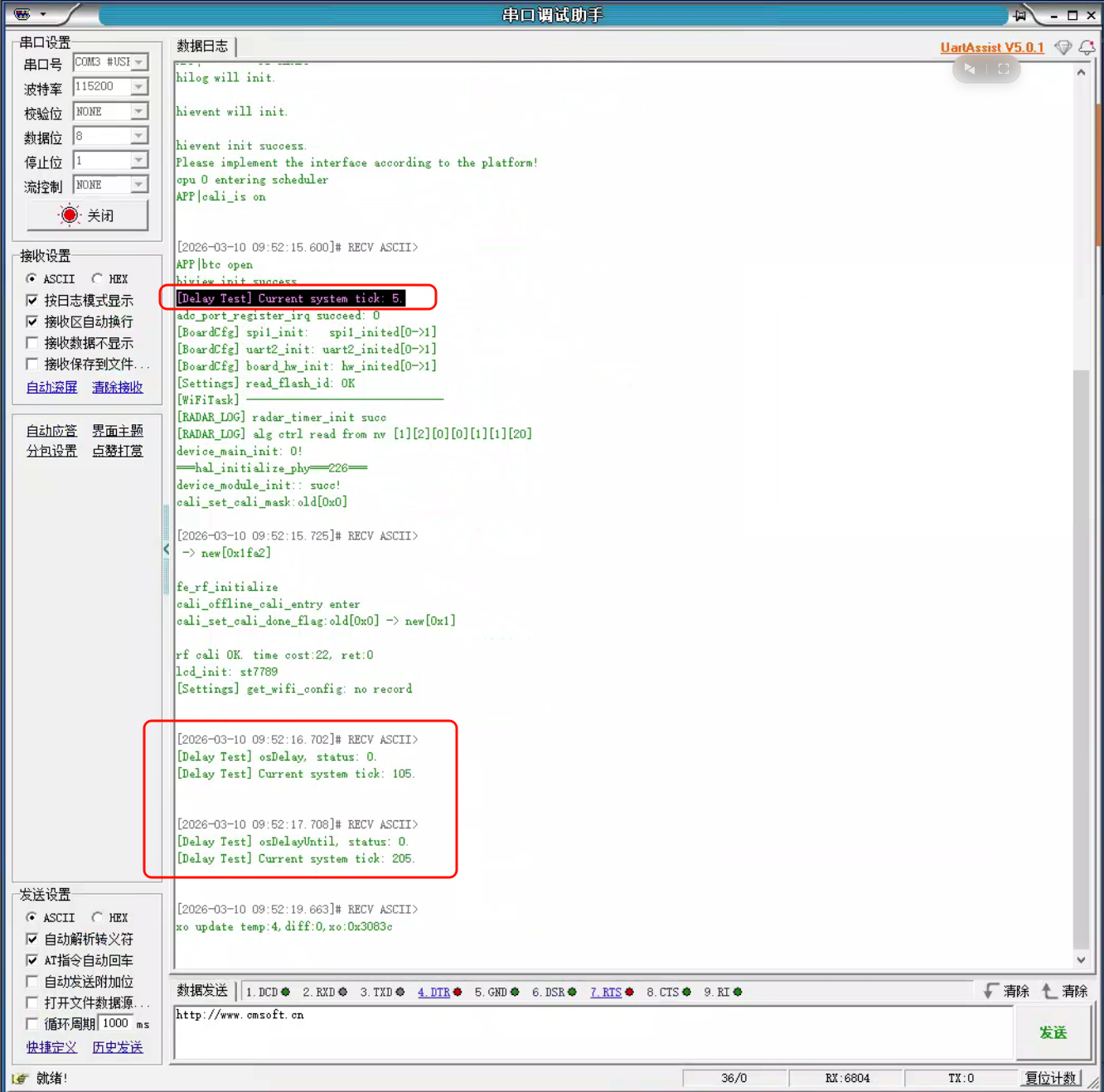Viewport: 1104px width, 1092px height.
Task: Enable 自动发送附加位 checkbox
Action: pos(31,981)
